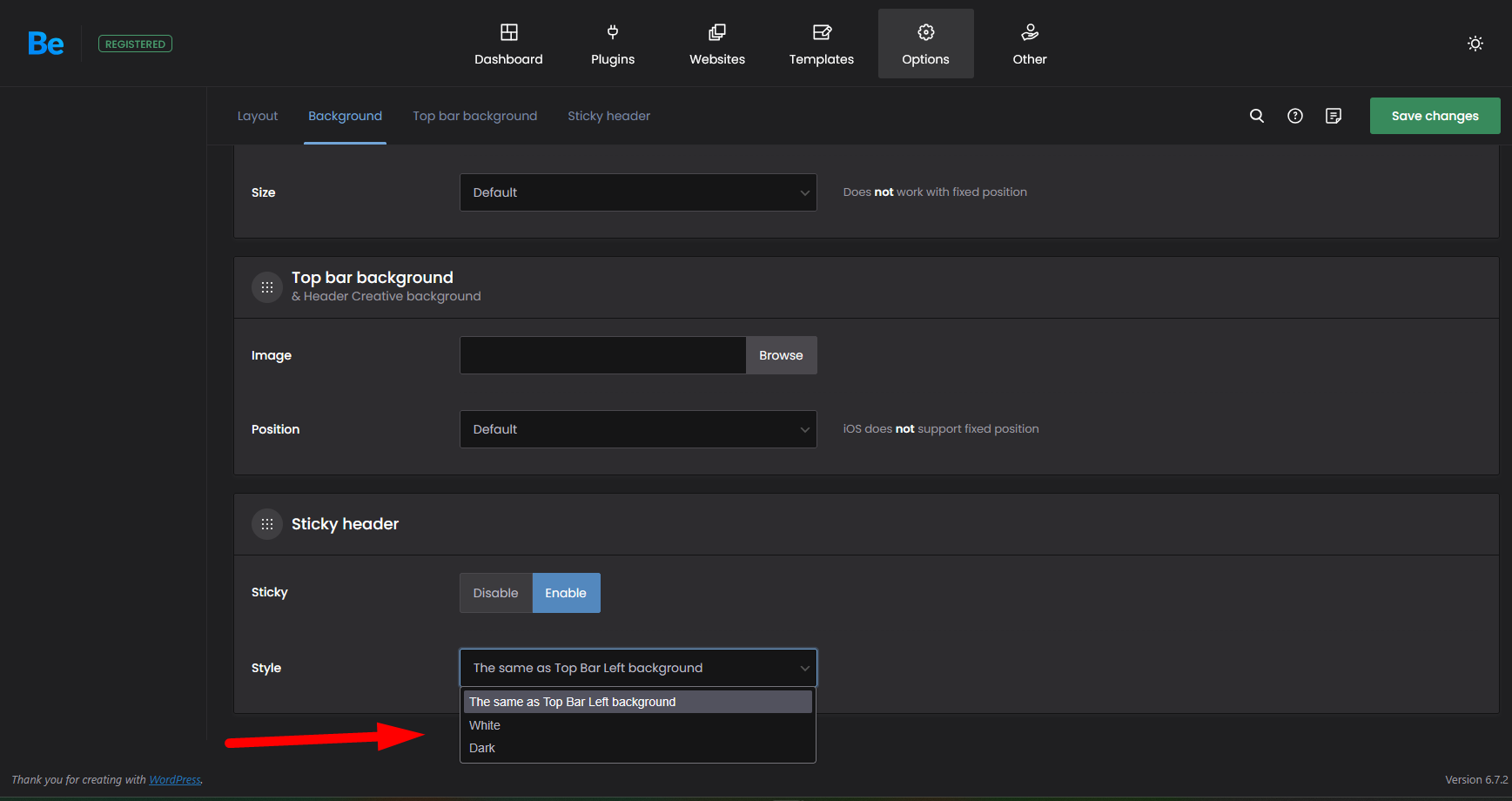Screen dimensions: 1512x801
Task: Open the Websites section
Action: [x=716, y=44]
